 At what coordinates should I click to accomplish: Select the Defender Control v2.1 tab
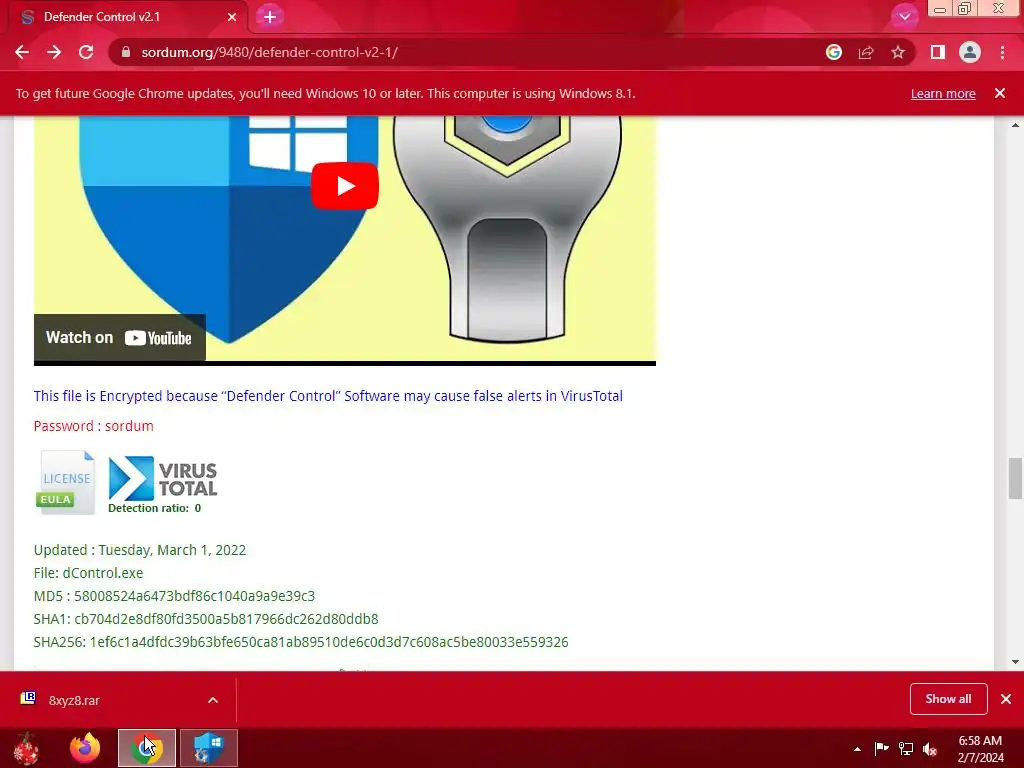(128, 17)
